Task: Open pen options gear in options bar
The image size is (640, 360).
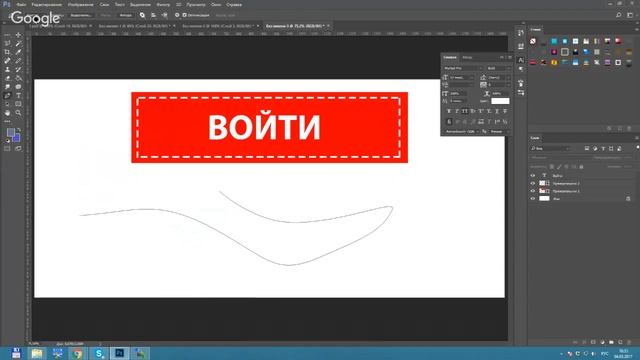Action: coord(177,15)
